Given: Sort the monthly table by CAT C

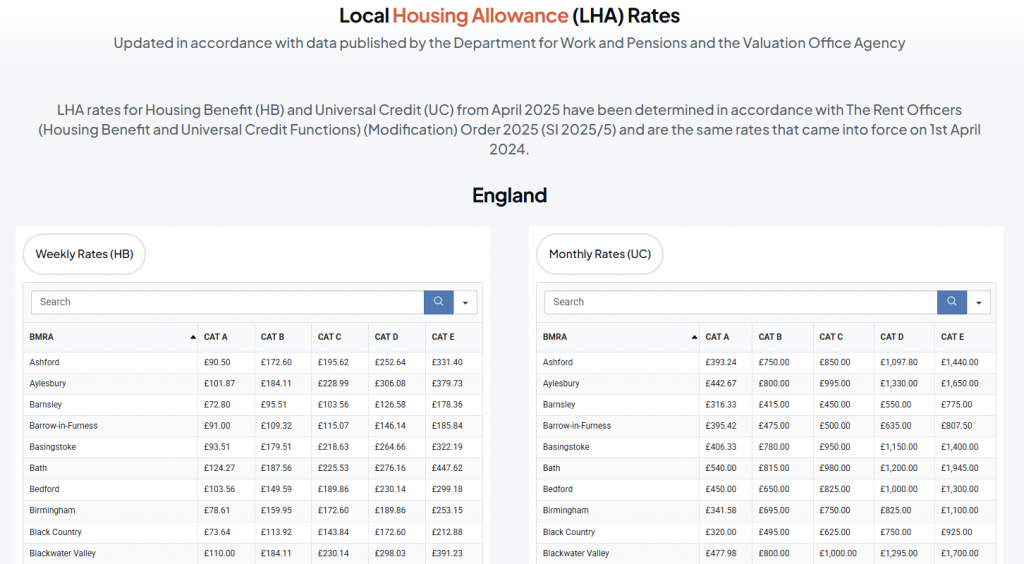Looking at the screenshot, I should pyautogui.click(x=831, y=337).
